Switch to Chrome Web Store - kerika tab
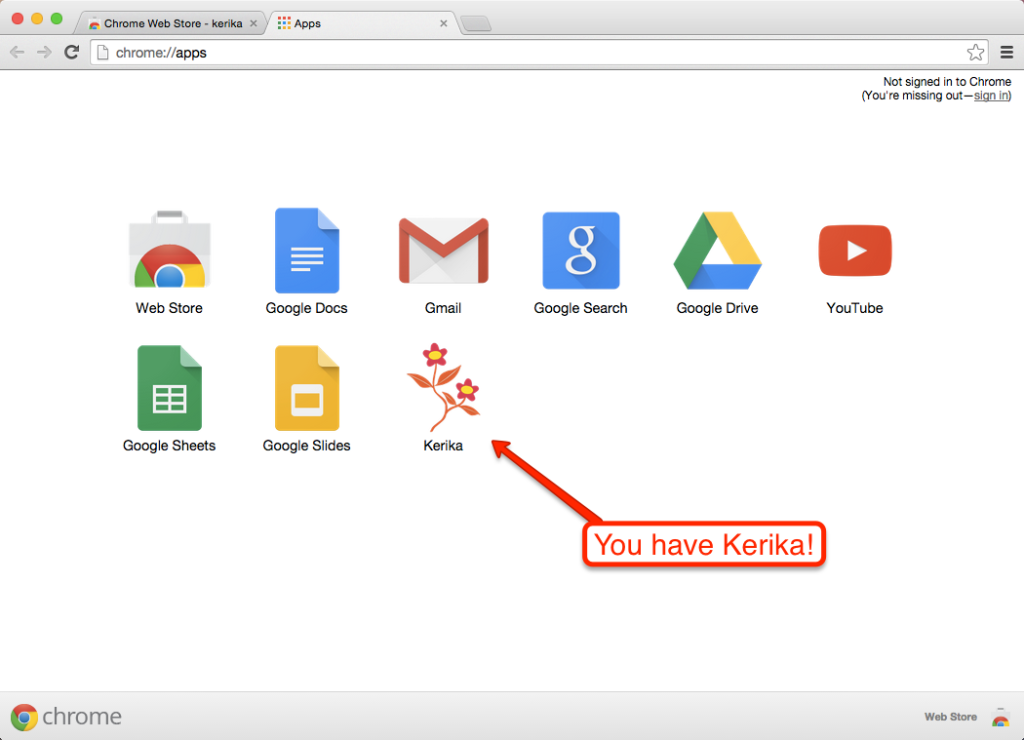Image resolution: width=1024 pixels, height=740 pixels. (x=172, y=24)
